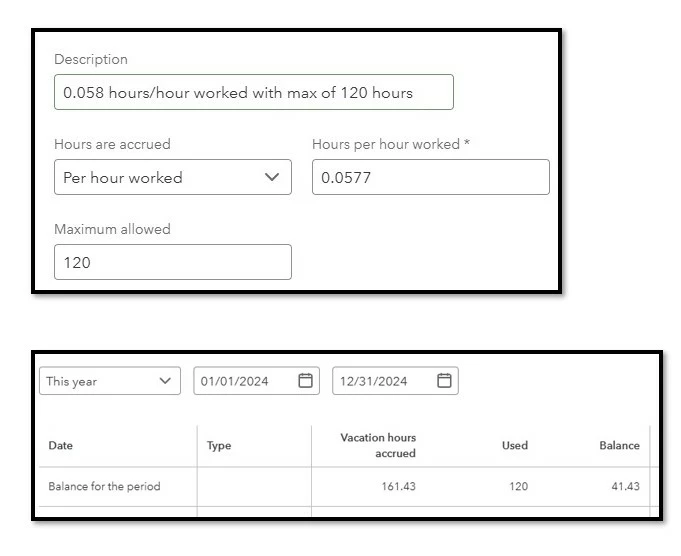Image resolution: width=681 pixels, height=556 pixels.
Task: Open the end date calendar picker icon
Action: tap(444, 381)
